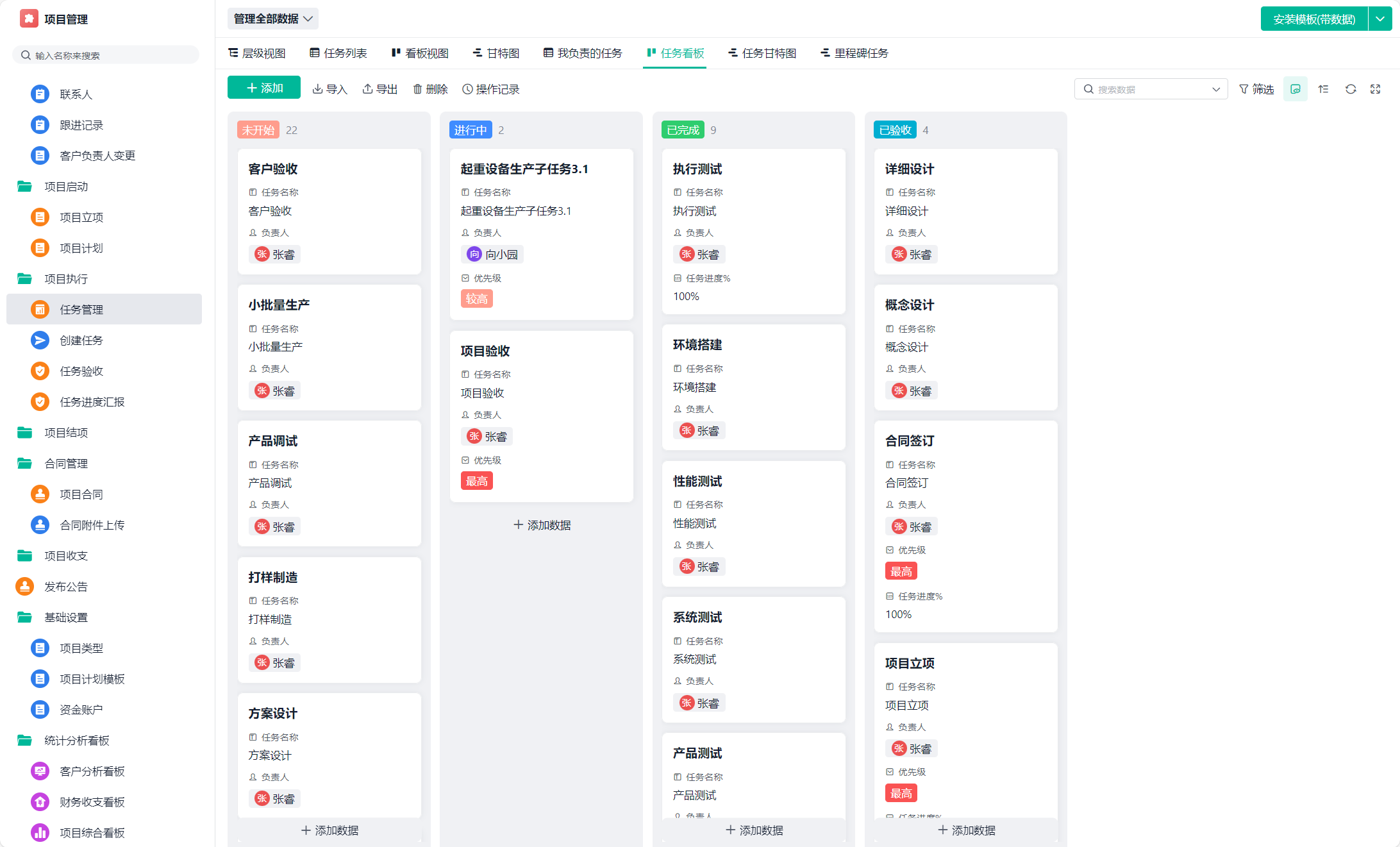Image resolution: width=1400 pixels, height=847 pixels.
Task: Click the refresh icon in the toolbar
Action: pos(1351,89)
